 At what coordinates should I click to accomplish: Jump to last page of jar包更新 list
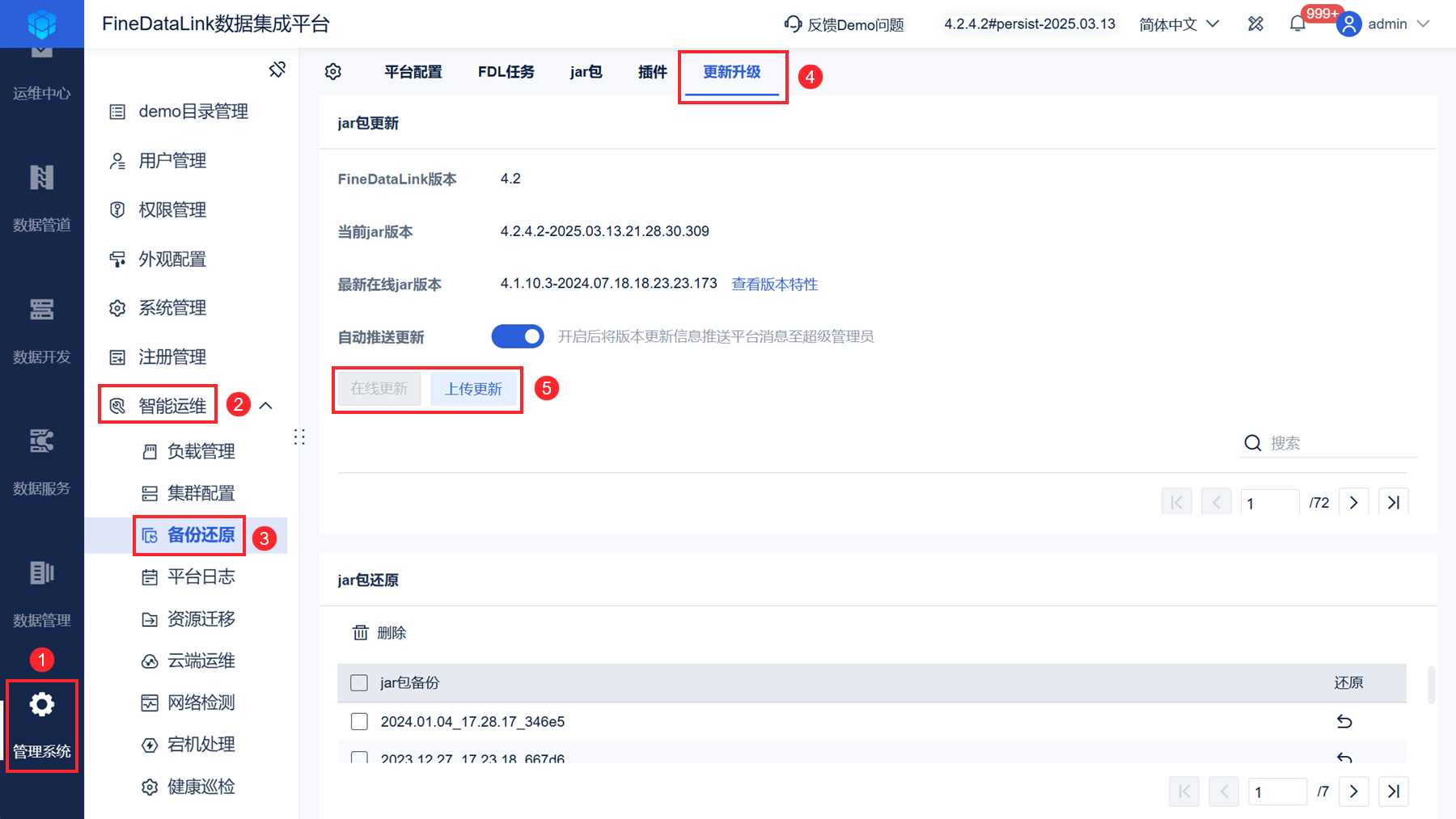pyautogui.click(x=1394, y=502)
